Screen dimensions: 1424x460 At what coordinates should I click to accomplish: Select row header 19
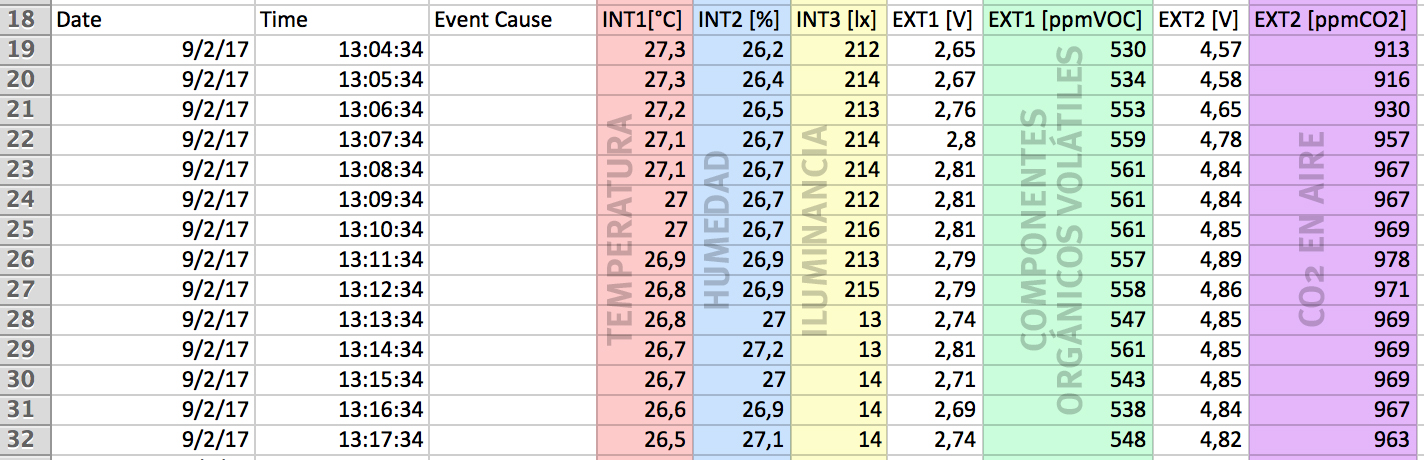[24, 50]
